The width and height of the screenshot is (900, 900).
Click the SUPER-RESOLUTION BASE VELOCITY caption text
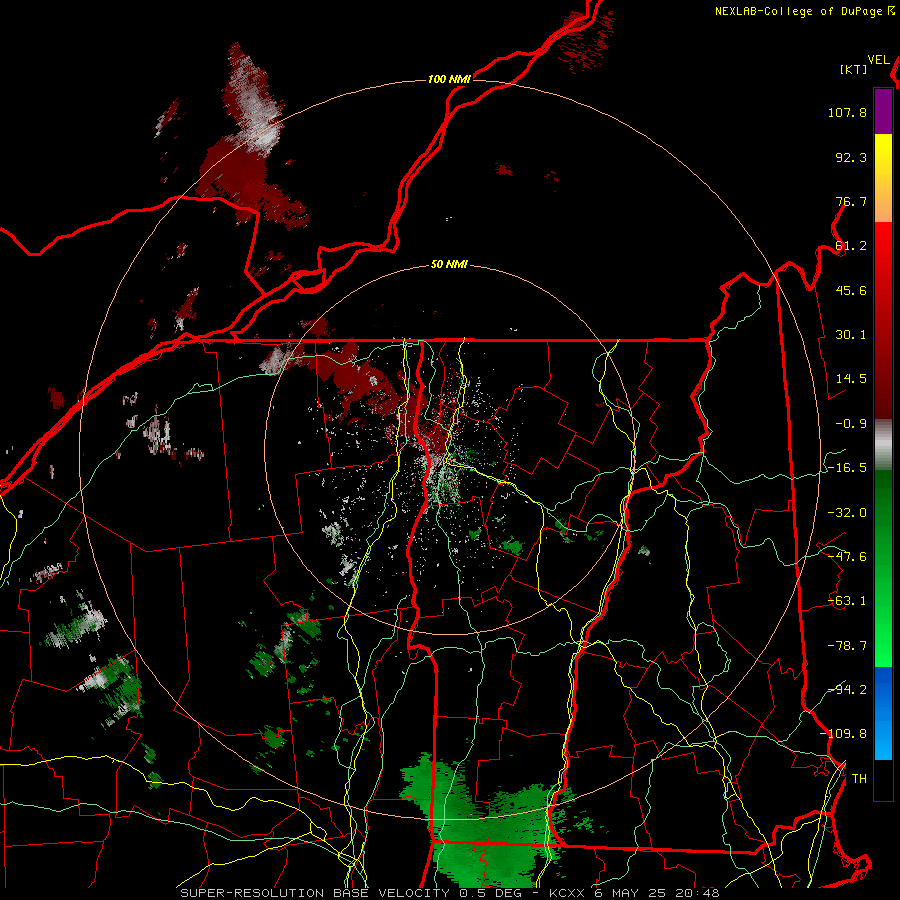click(x=315, y=893)
